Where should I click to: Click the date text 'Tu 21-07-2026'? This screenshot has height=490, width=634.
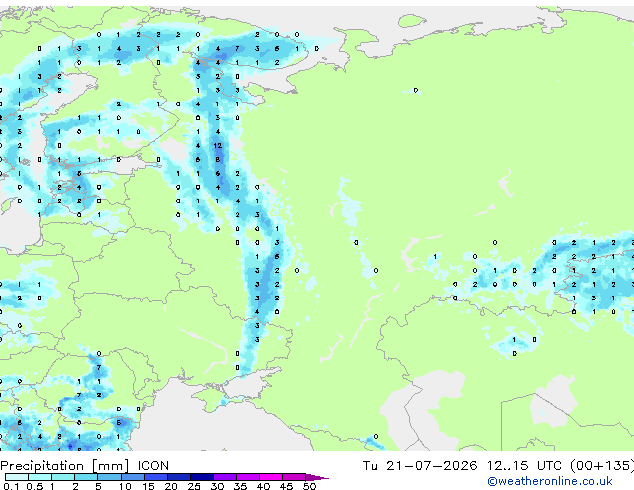[420, 466]
